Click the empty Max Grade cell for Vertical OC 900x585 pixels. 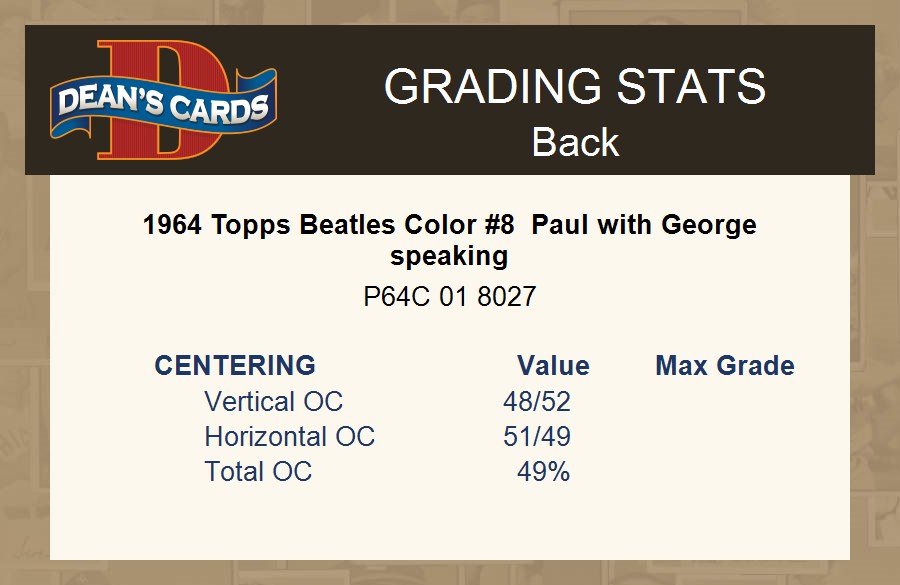click(x=725, y=402)
